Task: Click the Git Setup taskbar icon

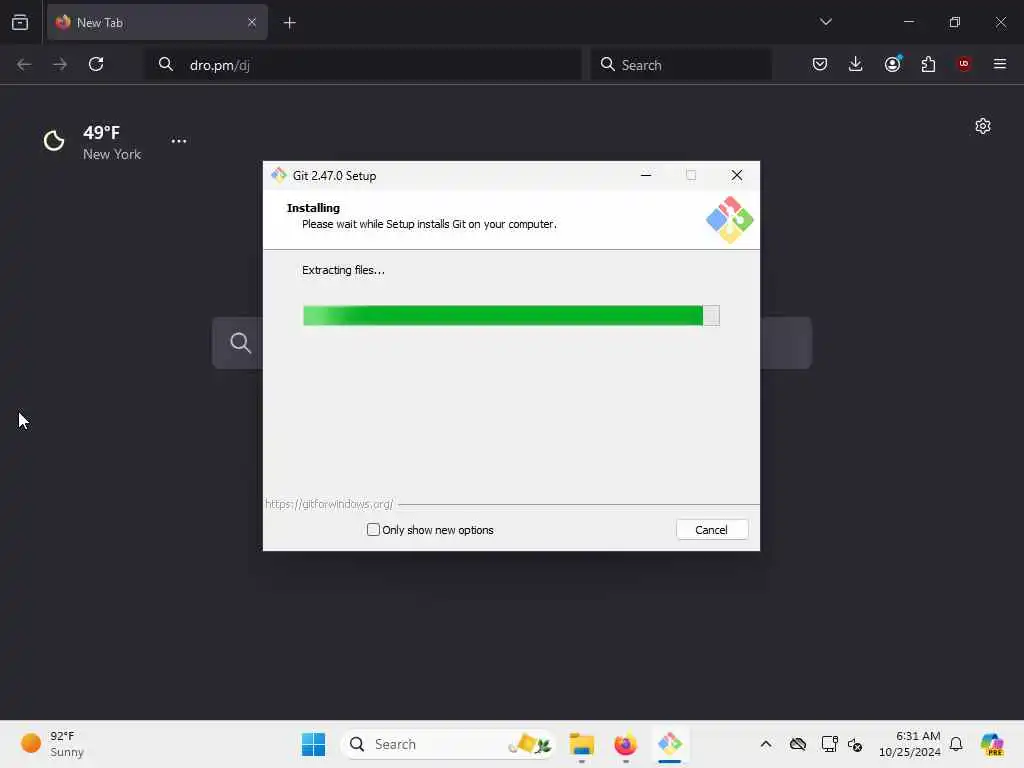Action: [x=669, y=744]
